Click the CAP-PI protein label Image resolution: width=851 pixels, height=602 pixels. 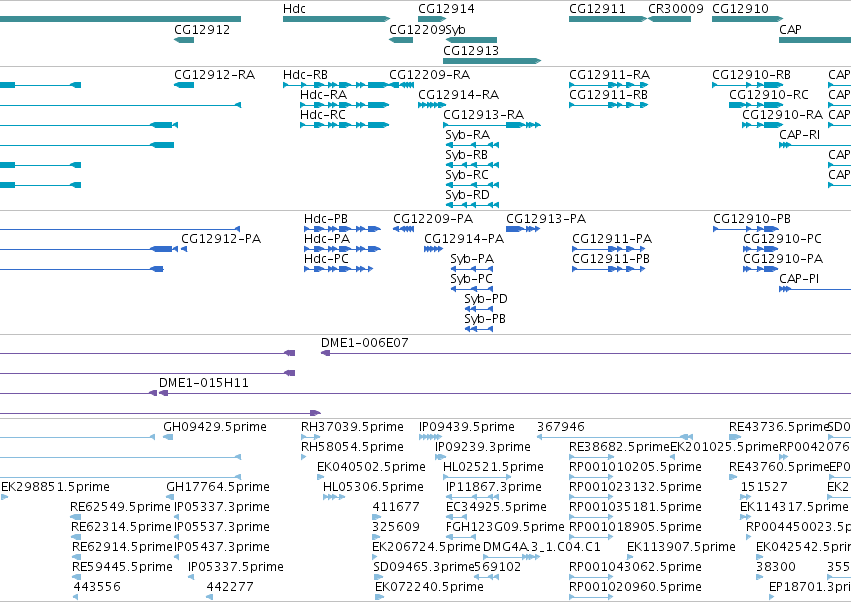pyautogui.click(x=799, y=280)
